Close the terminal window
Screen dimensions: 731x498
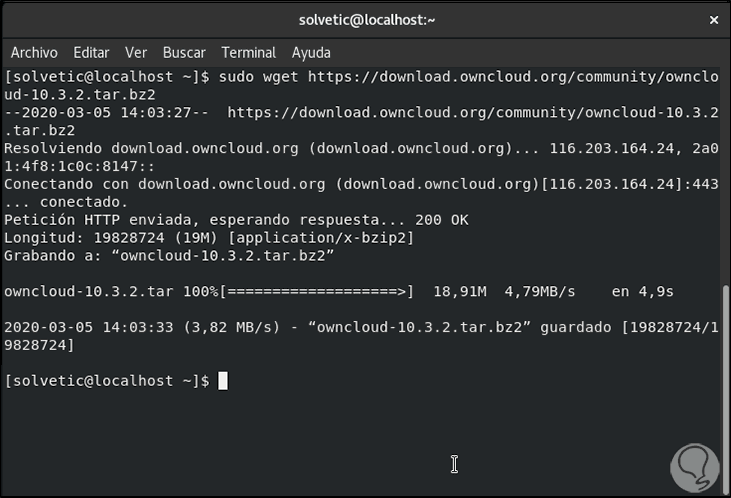coord(711,19)
